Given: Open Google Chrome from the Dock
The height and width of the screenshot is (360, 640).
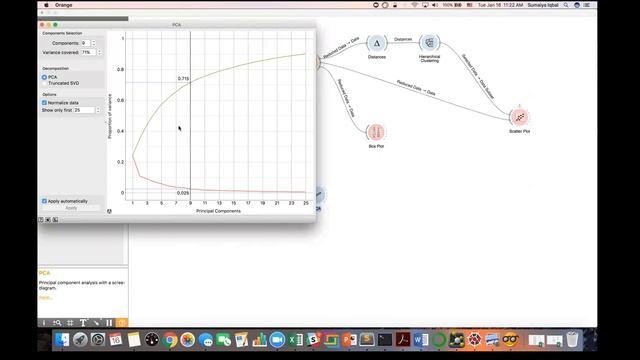Looking at the screenshot, I should (170, 340).
